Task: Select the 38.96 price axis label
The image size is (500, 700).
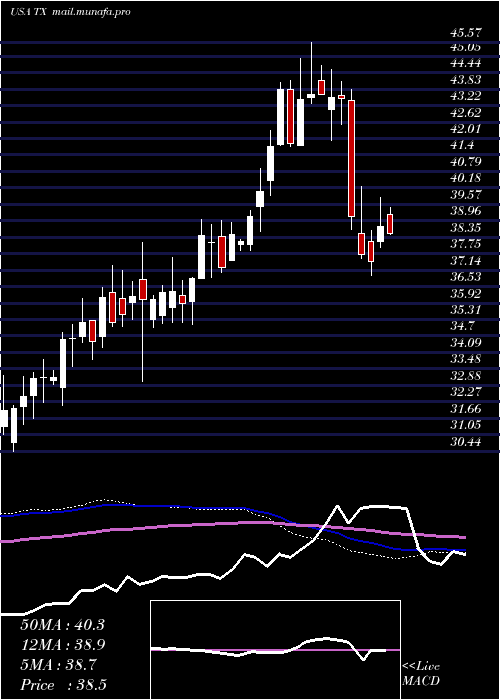Action: 465,211
